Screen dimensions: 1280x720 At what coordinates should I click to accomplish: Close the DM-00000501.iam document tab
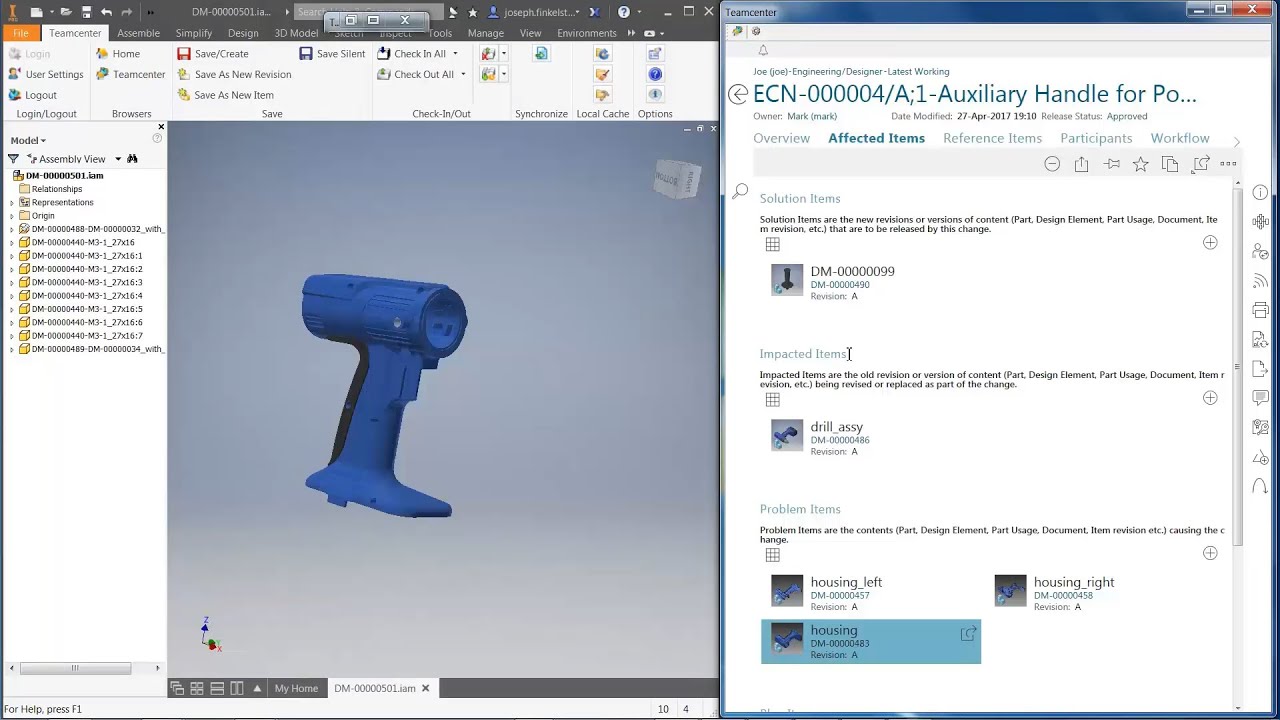[425, 688]
